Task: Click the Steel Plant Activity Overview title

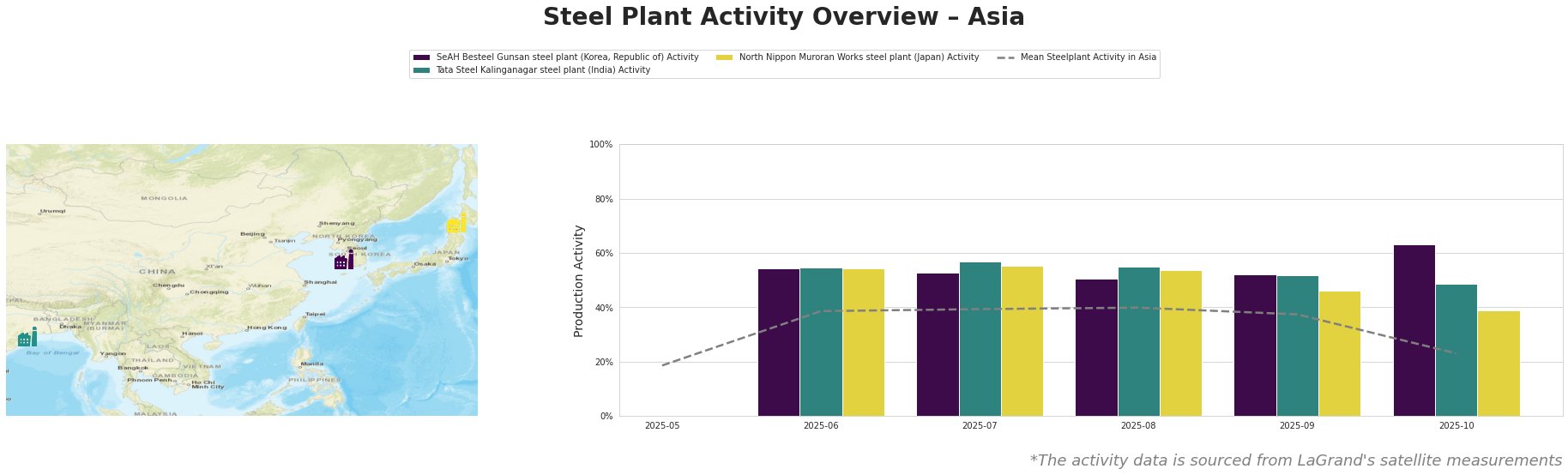Action: click(783, 17)
